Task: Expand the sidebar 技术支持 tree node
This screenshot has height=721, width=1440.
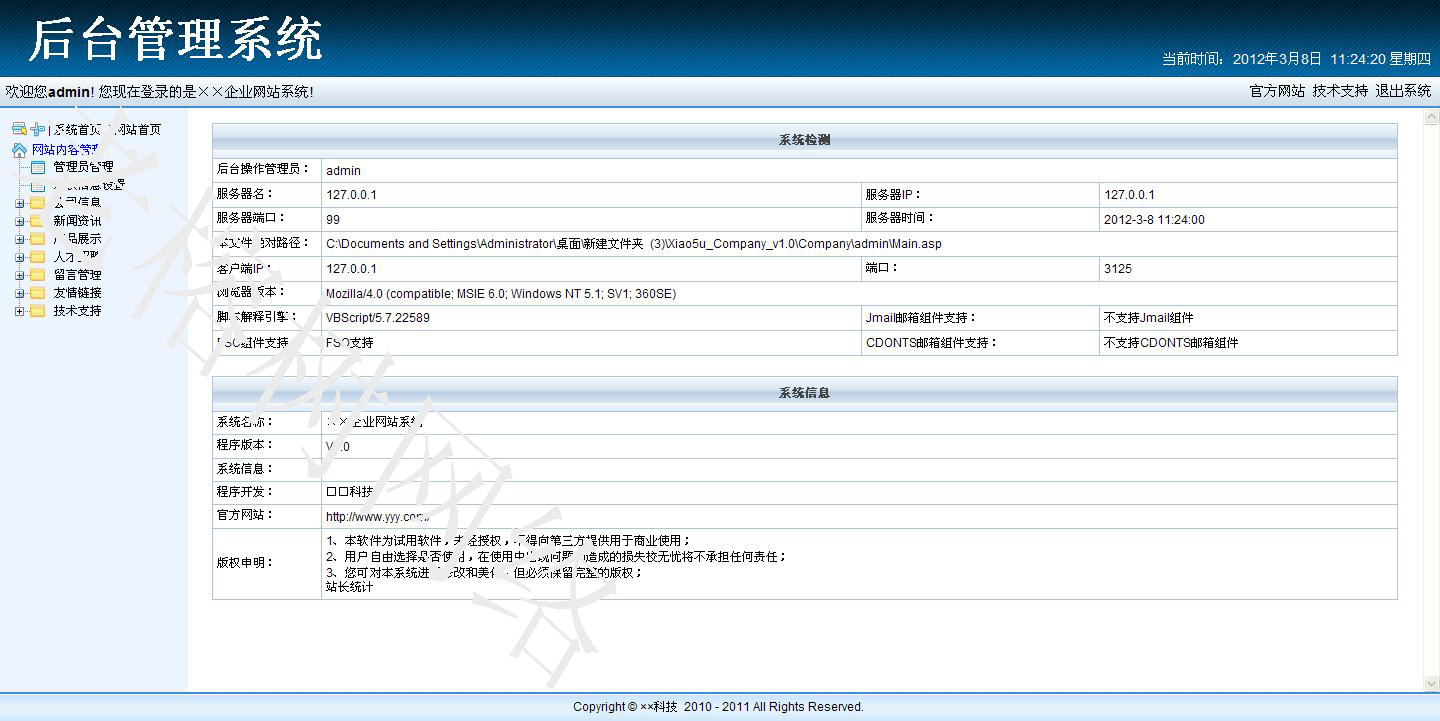Action: (x=20, y=311)
